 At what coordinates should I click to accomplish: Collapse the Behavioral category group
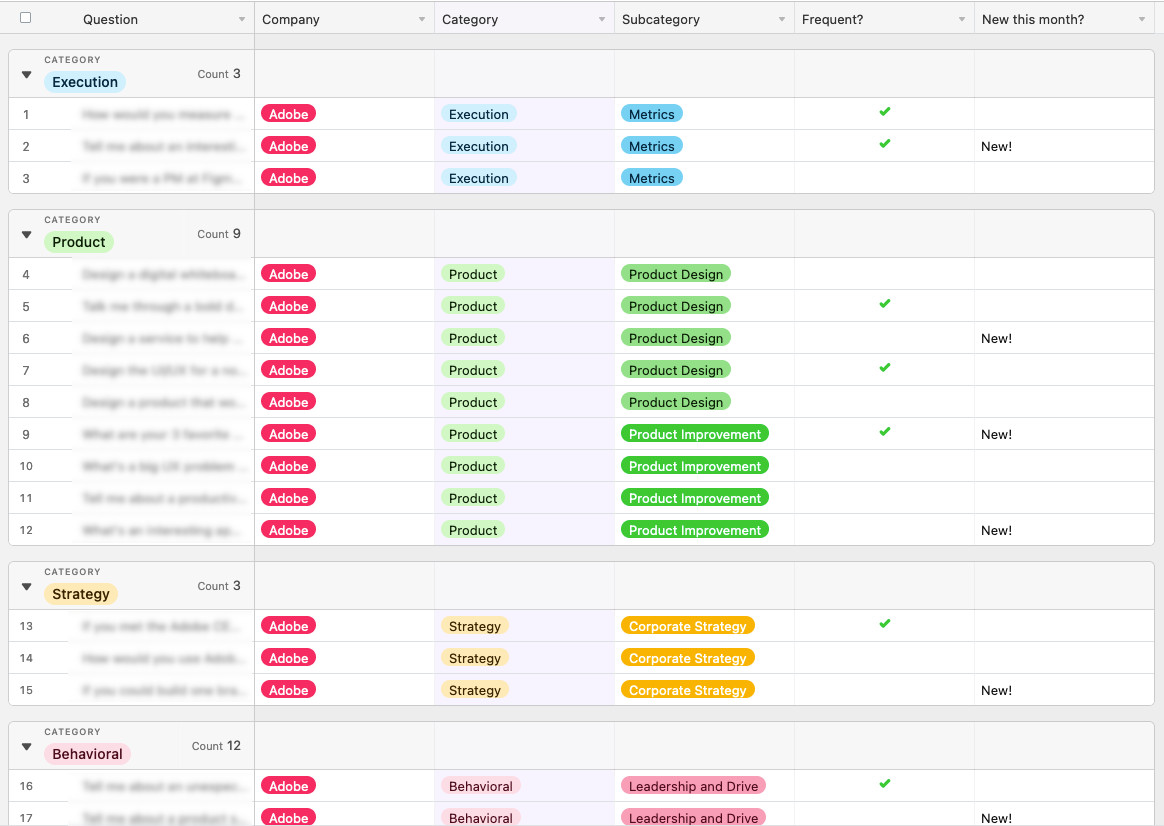(x=27, y=747)
